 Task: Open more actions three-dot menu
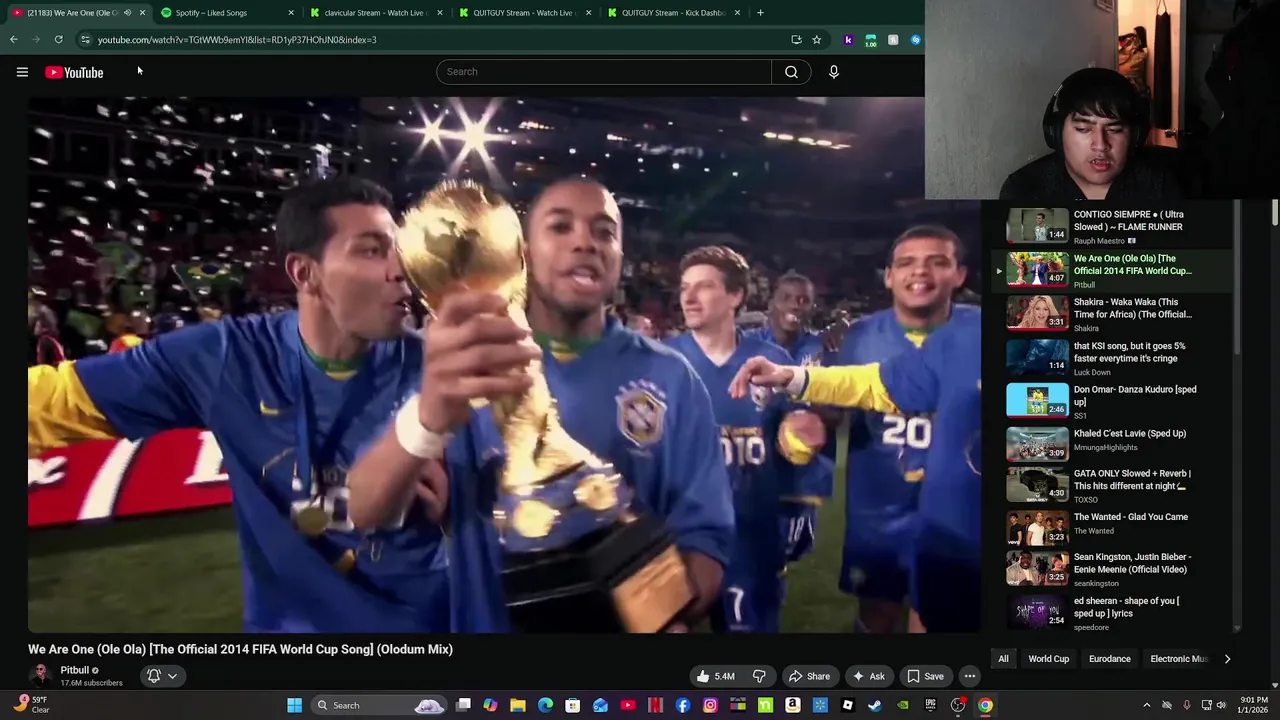(x=970, y=676)
